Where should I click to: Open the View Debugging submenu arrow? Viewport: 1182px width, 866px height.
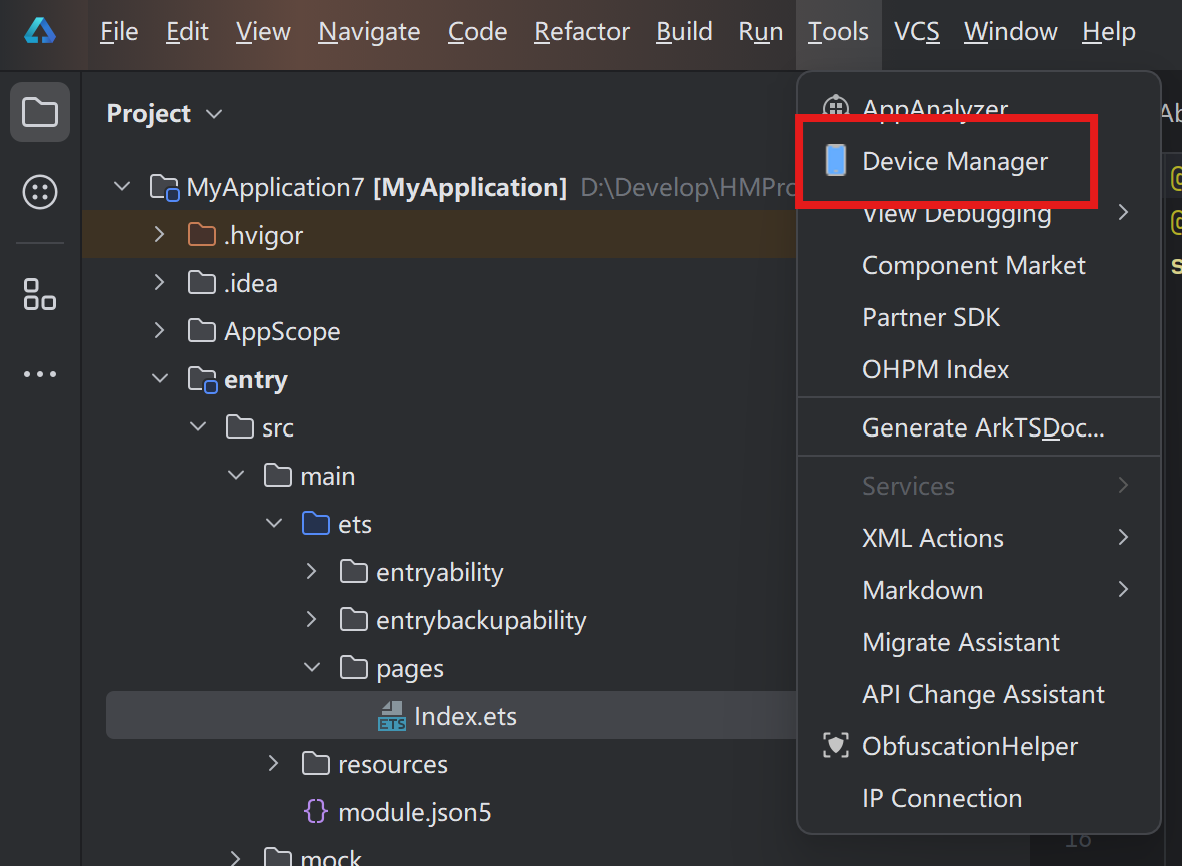tap(1123, 213)
